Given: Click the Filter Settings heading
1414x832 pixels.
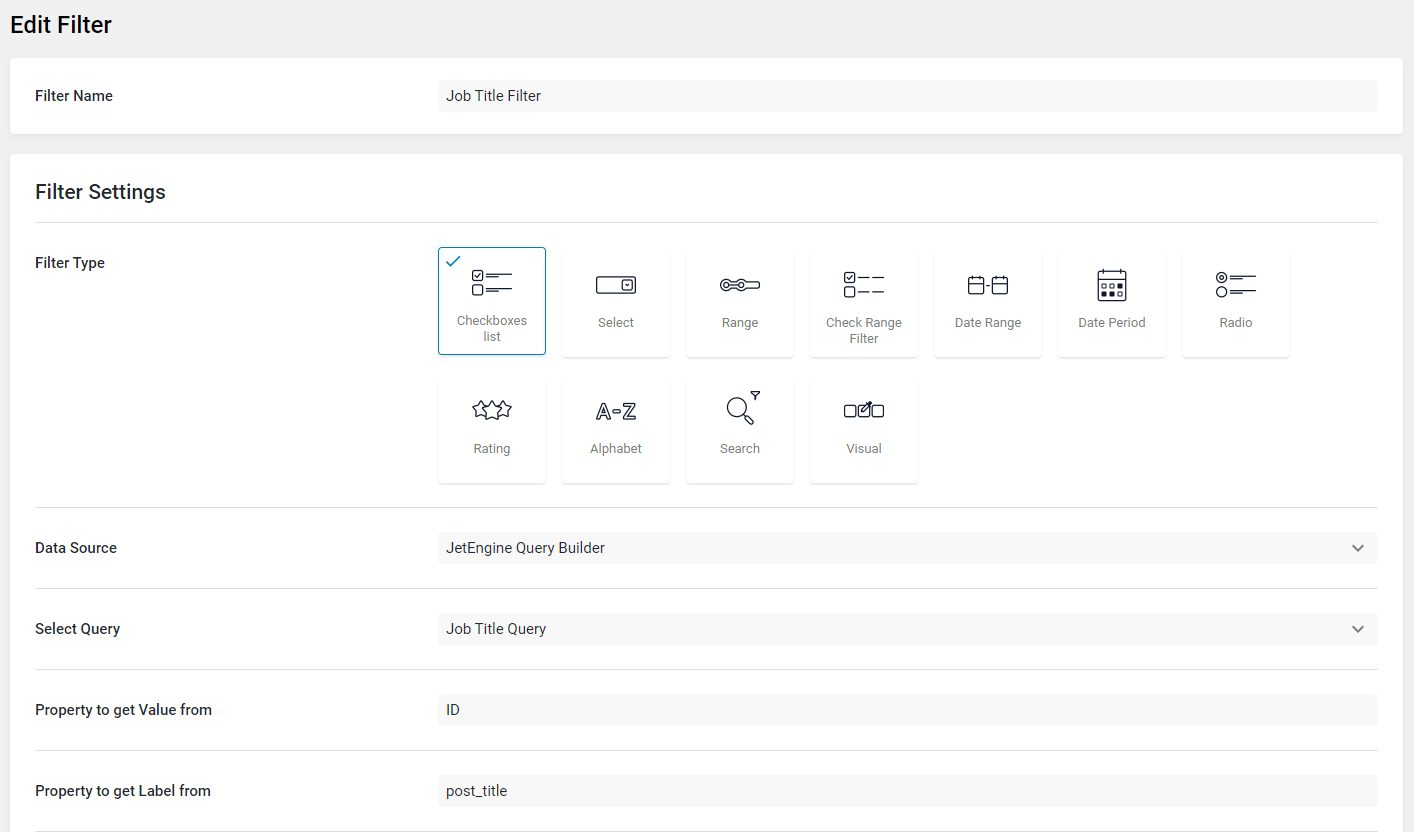Looking at the screenshot, I should coord(100,192).
